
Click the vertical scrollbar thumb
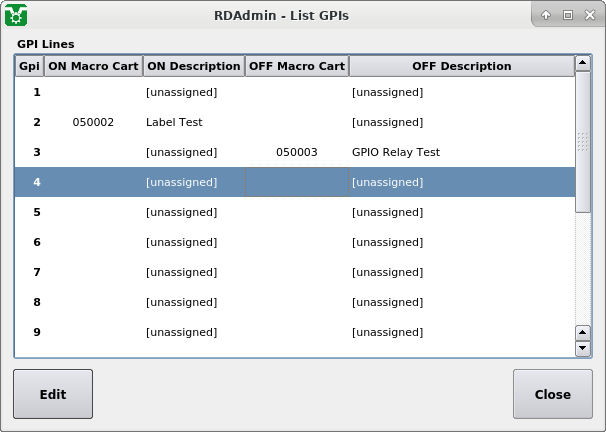(583, 142)
